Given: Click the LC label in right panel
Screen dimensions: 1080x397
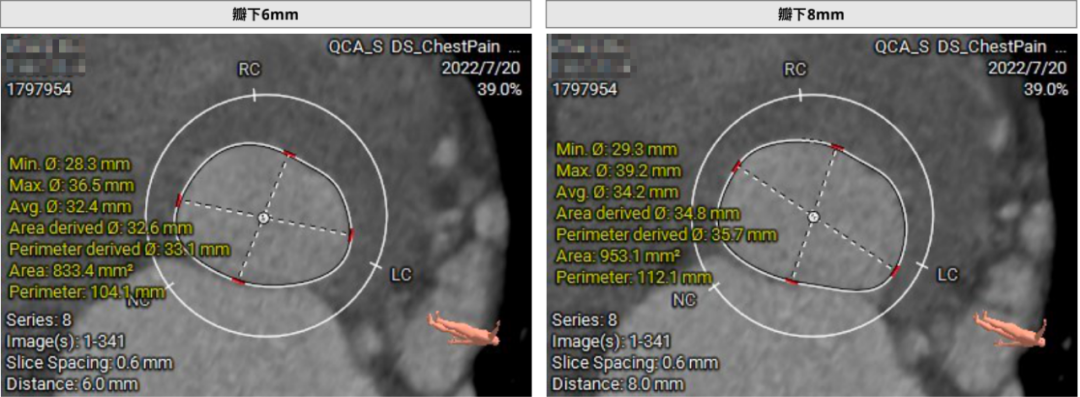Looking at the screenshot, I should click(948, 274).
